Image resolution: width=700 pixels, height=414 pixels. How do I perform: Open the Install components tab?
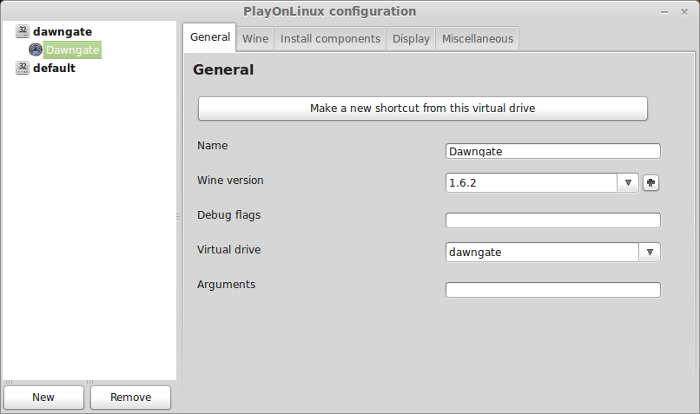(330, 39)
